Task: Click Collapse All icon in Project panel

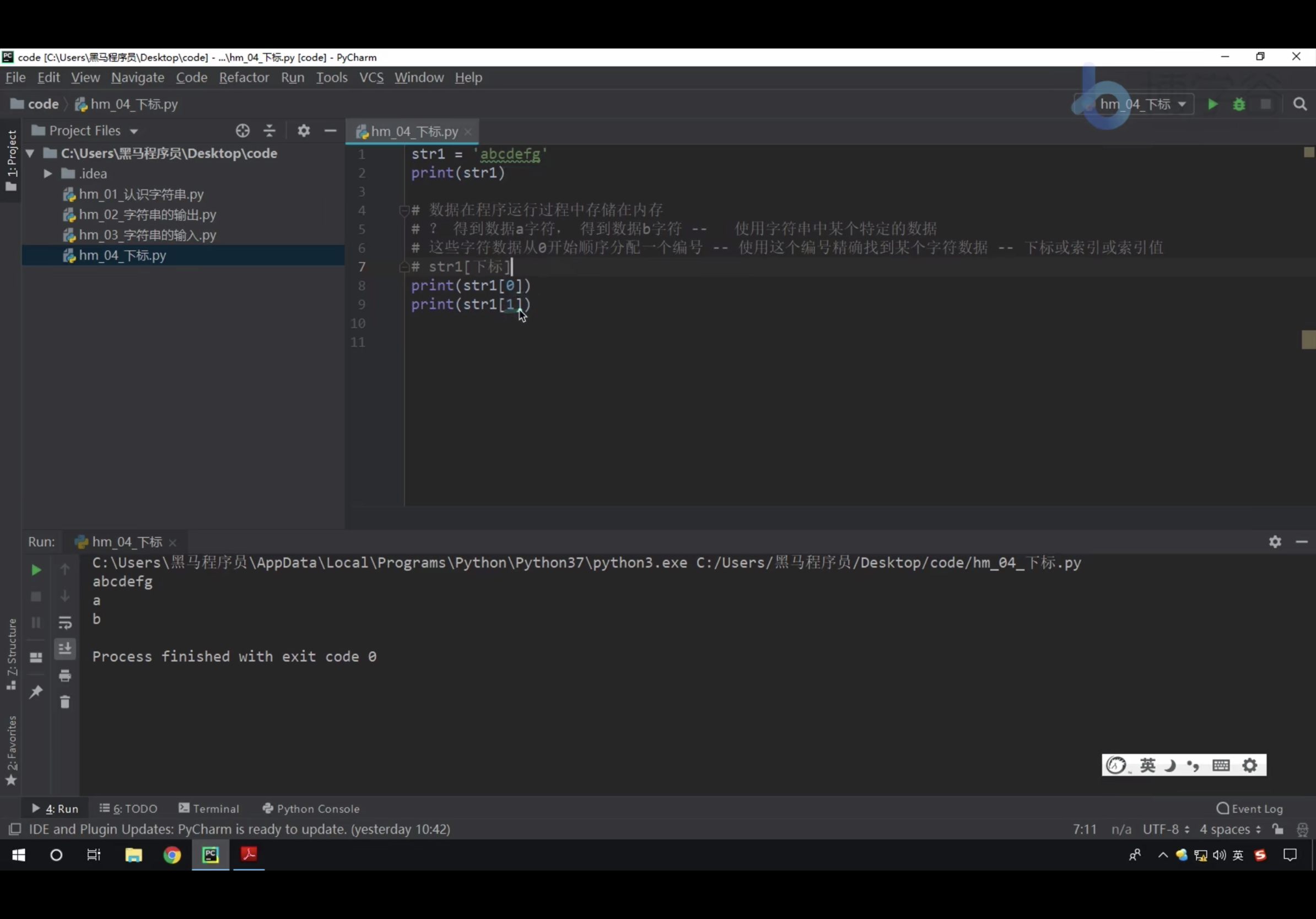Action: (x=269, y=131)
